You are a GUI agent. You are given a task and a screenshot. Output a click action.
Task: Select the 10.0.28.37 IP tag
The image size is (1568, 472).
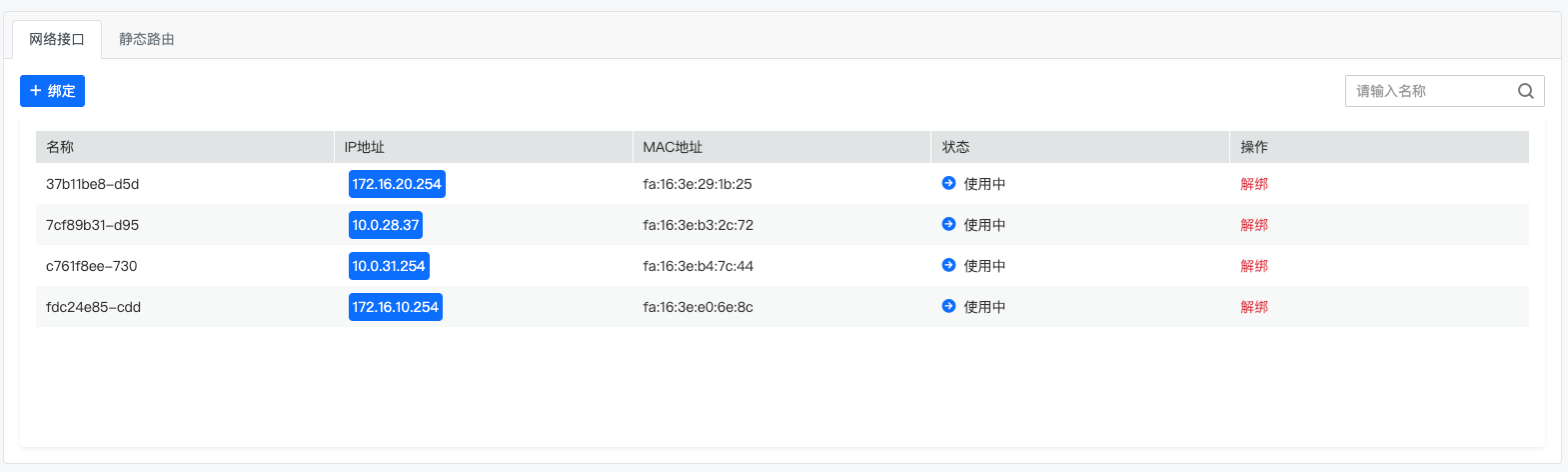pyautogui.click(x=386, y=225)
